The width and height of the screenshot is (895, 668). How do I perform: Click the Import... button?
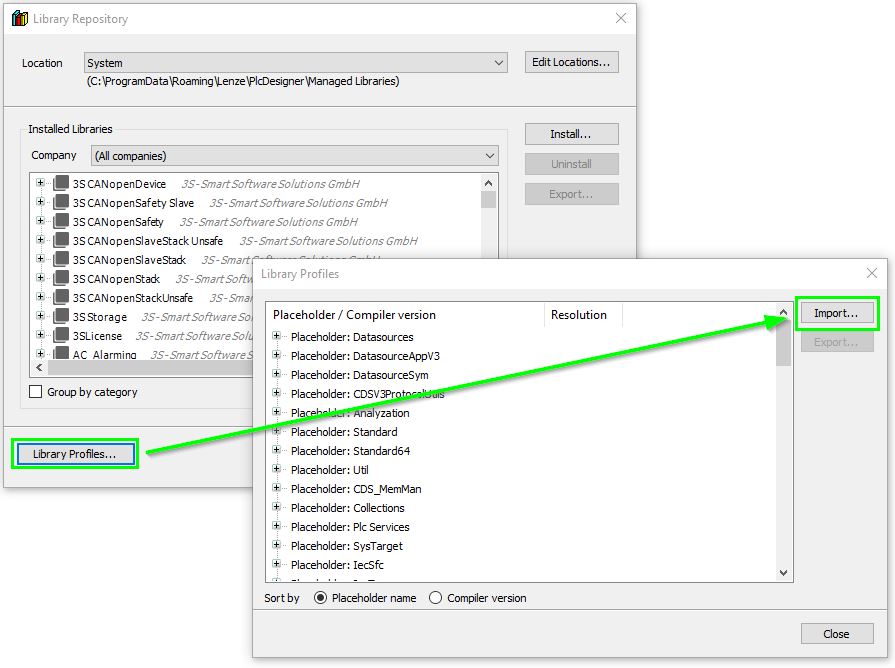836,313
